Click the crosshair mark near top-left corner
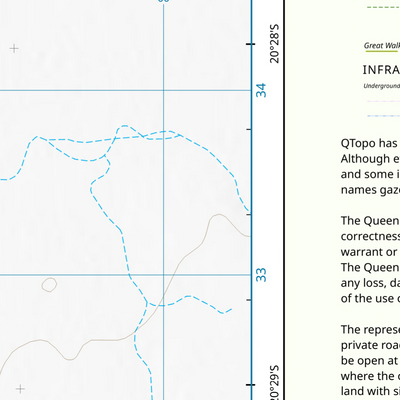 14,49
